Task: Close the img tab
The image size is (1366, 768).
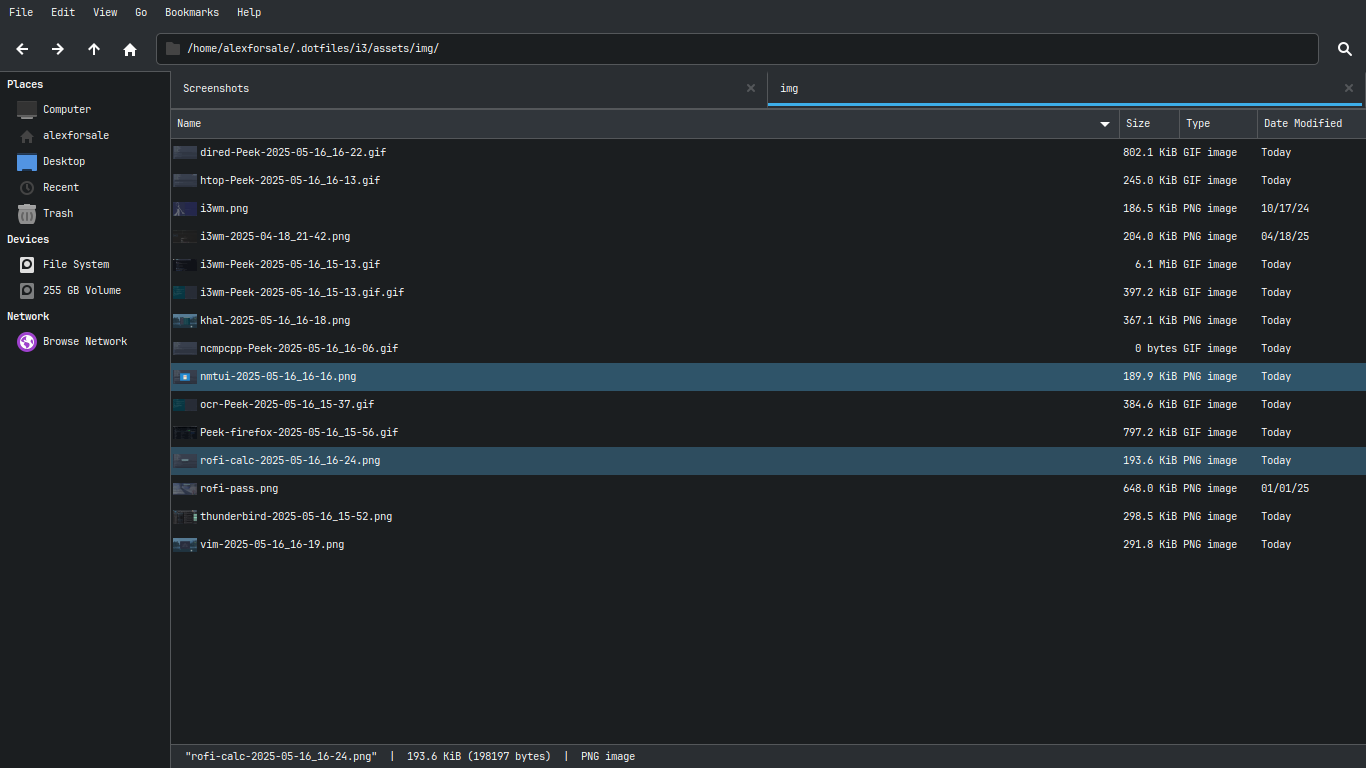Action: pyautogui.click(x=1349, y=88)
